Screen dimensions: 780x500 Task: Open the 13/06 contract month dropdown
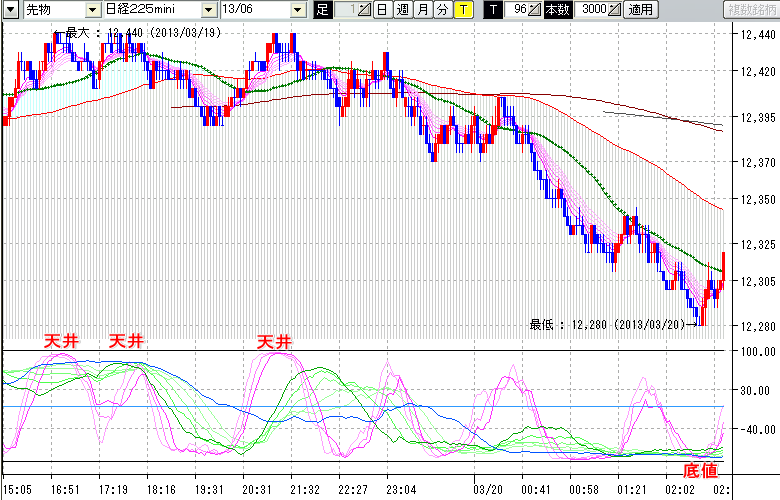click(298, 10)
